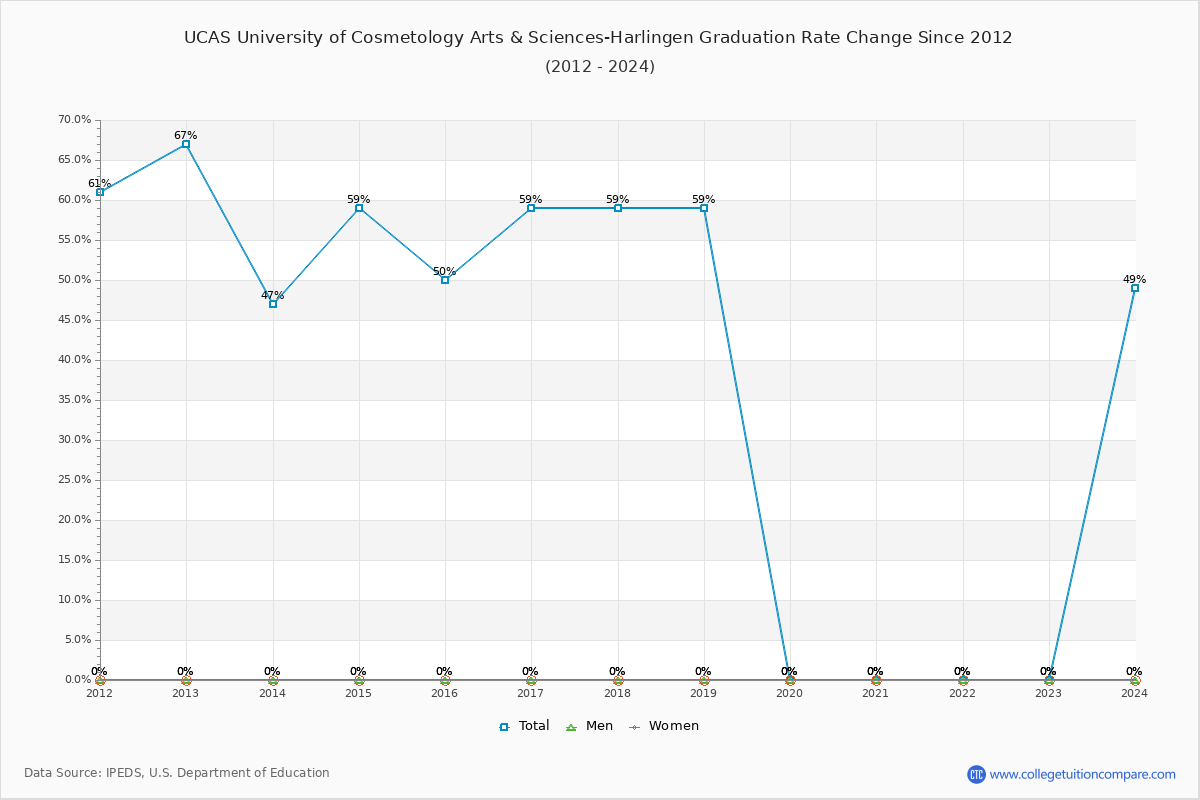Select the 2019 Total data point 59%

(704, 208)
